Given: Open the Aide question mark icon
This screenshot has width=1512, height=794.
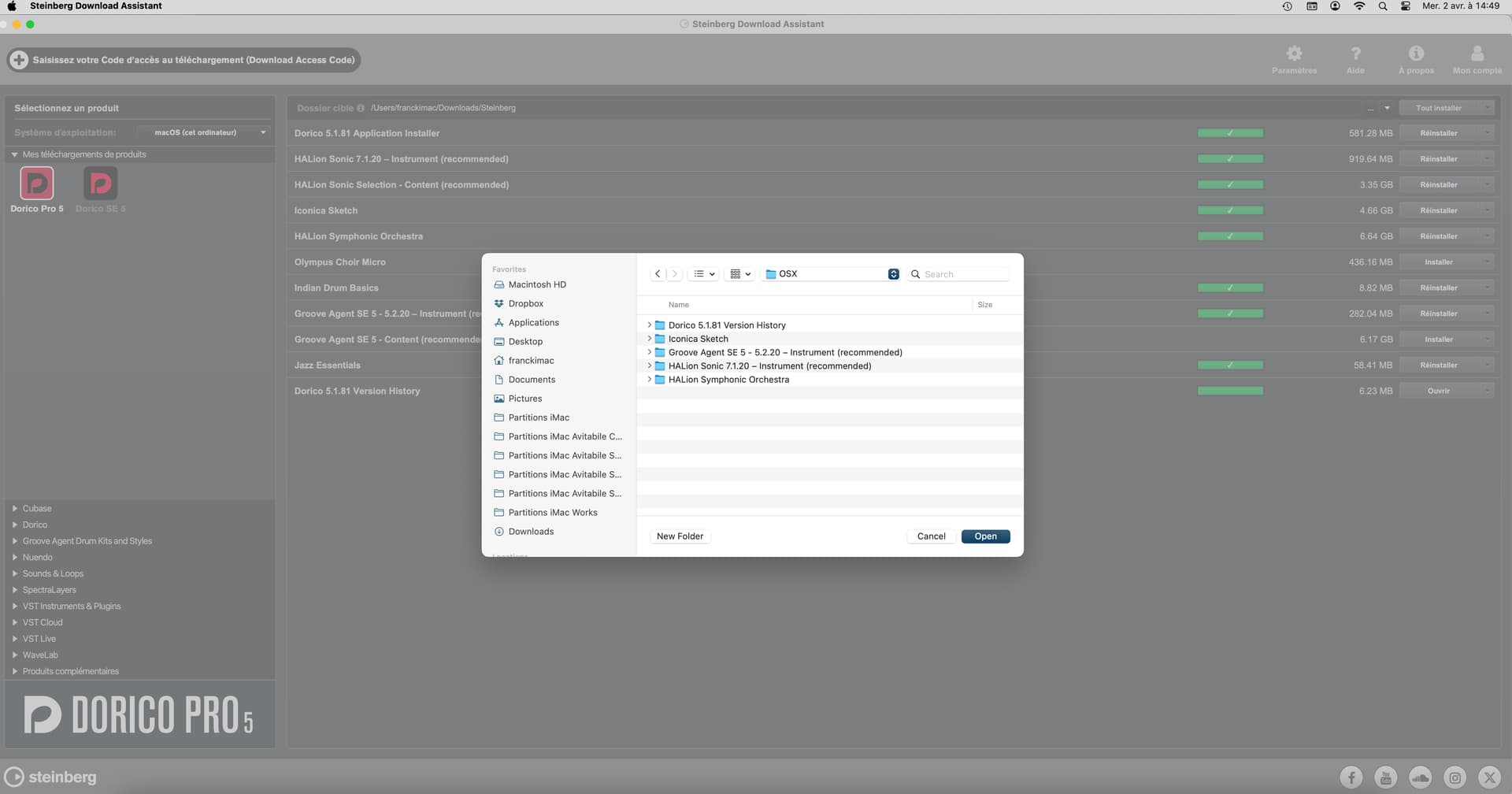Looking at the screenshot, I should [1355, 54].
